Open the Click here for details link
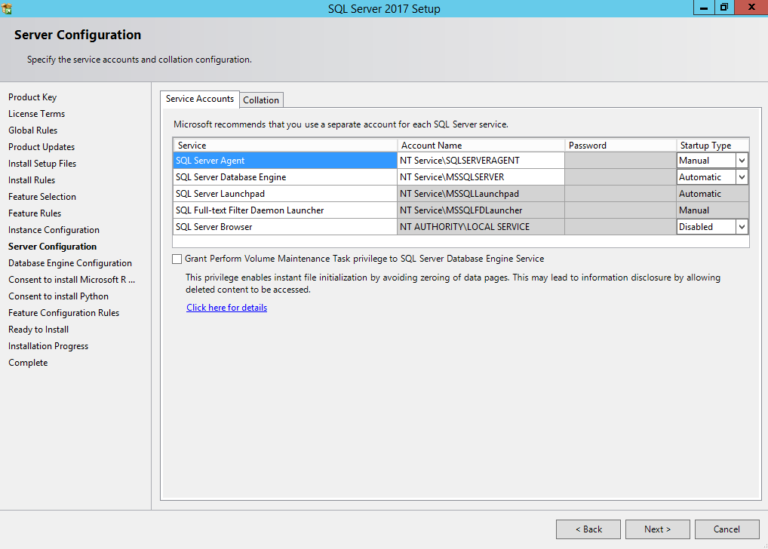 click(227, 308)
